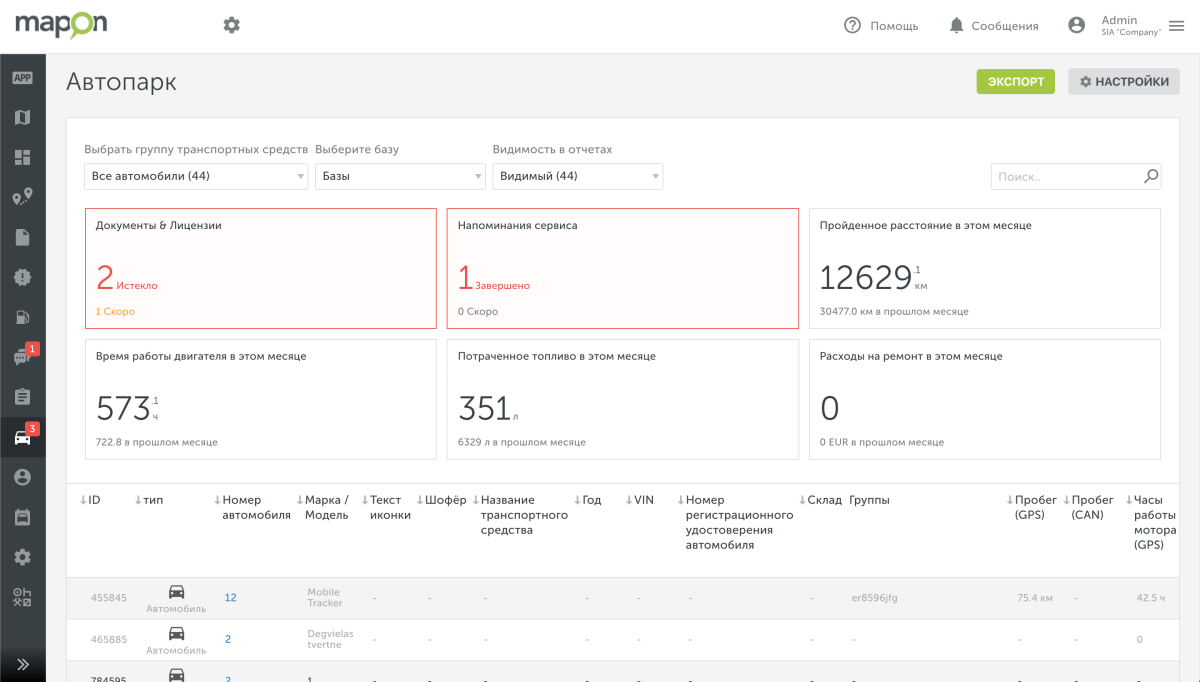Click the bell icon for Сообщения
The width and height of the screenshot is (1200, 682).
957,26
